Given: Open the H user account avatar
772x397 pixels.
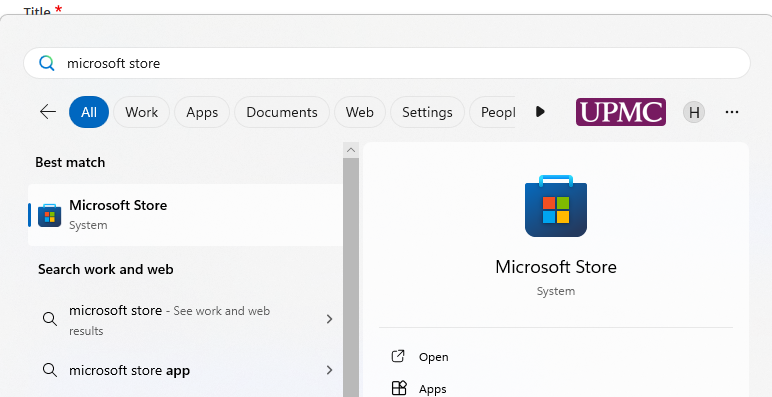Looking at the screenshot, I should click(694, 112).
